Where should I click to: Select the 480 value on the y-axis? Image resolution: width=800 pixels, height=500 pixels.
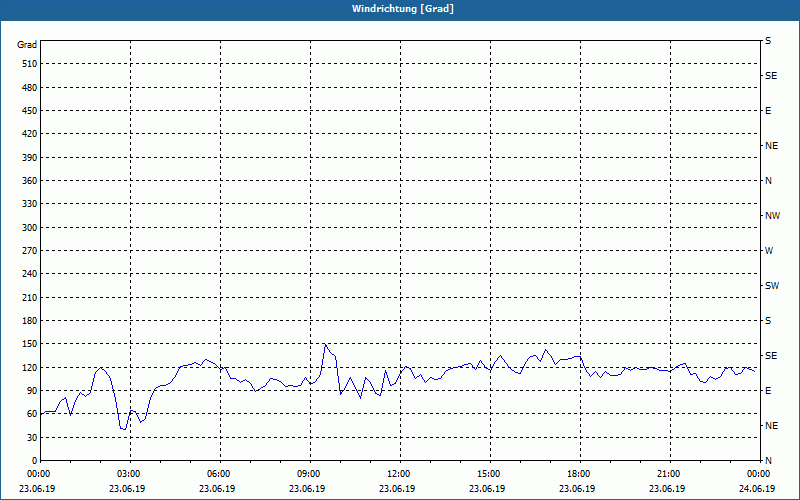[30, 87]
